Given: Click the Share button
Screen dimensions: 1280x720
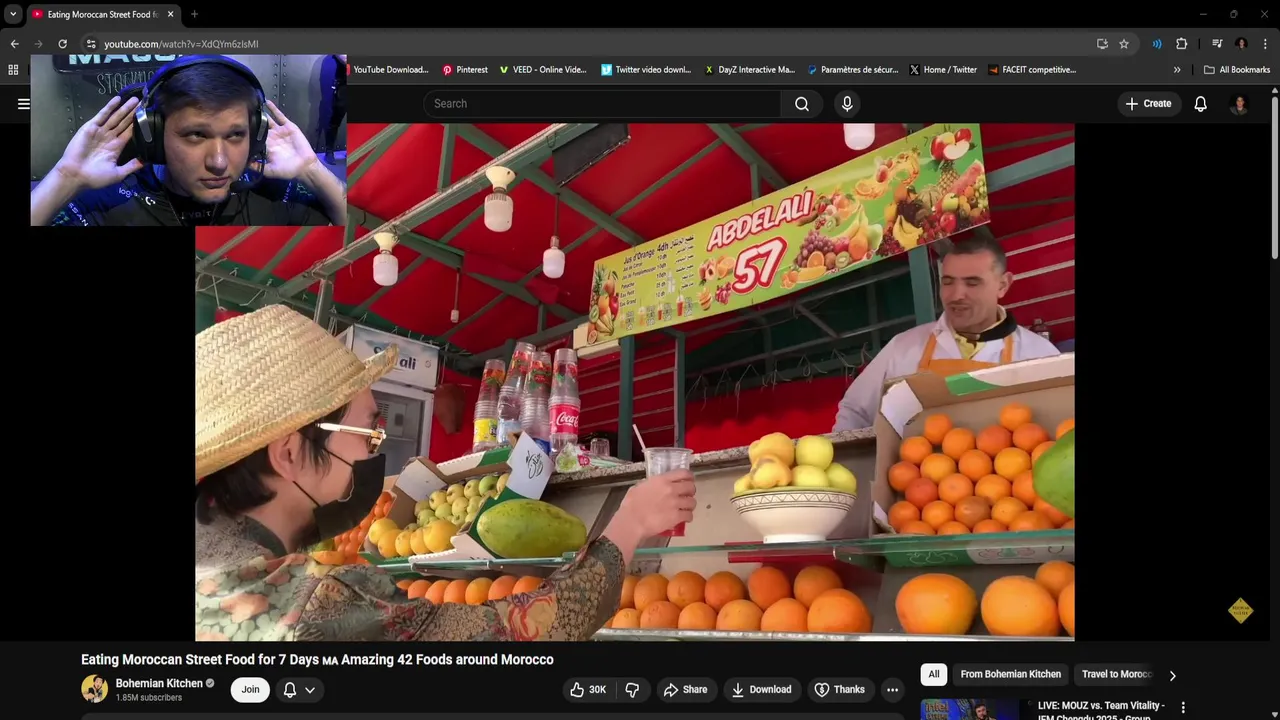Looking at the screenshot, I should click(686, 690).
